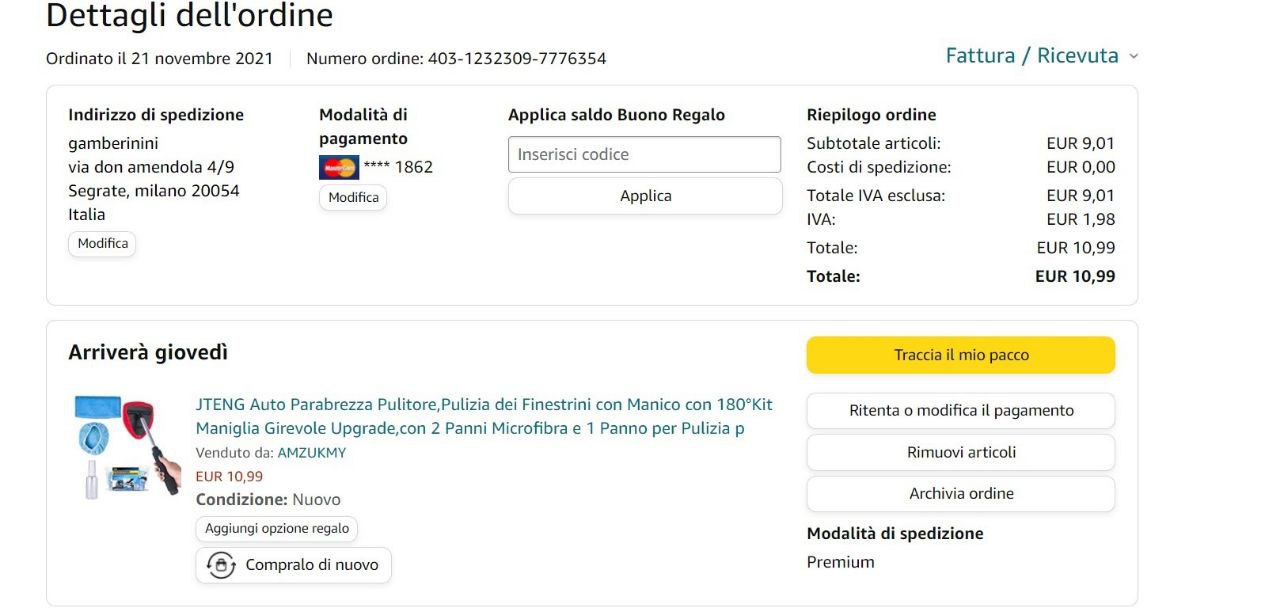Click the Mastercard payment card icon
The height and width of the screenshot is (616, 1280).
click(339, 167)
